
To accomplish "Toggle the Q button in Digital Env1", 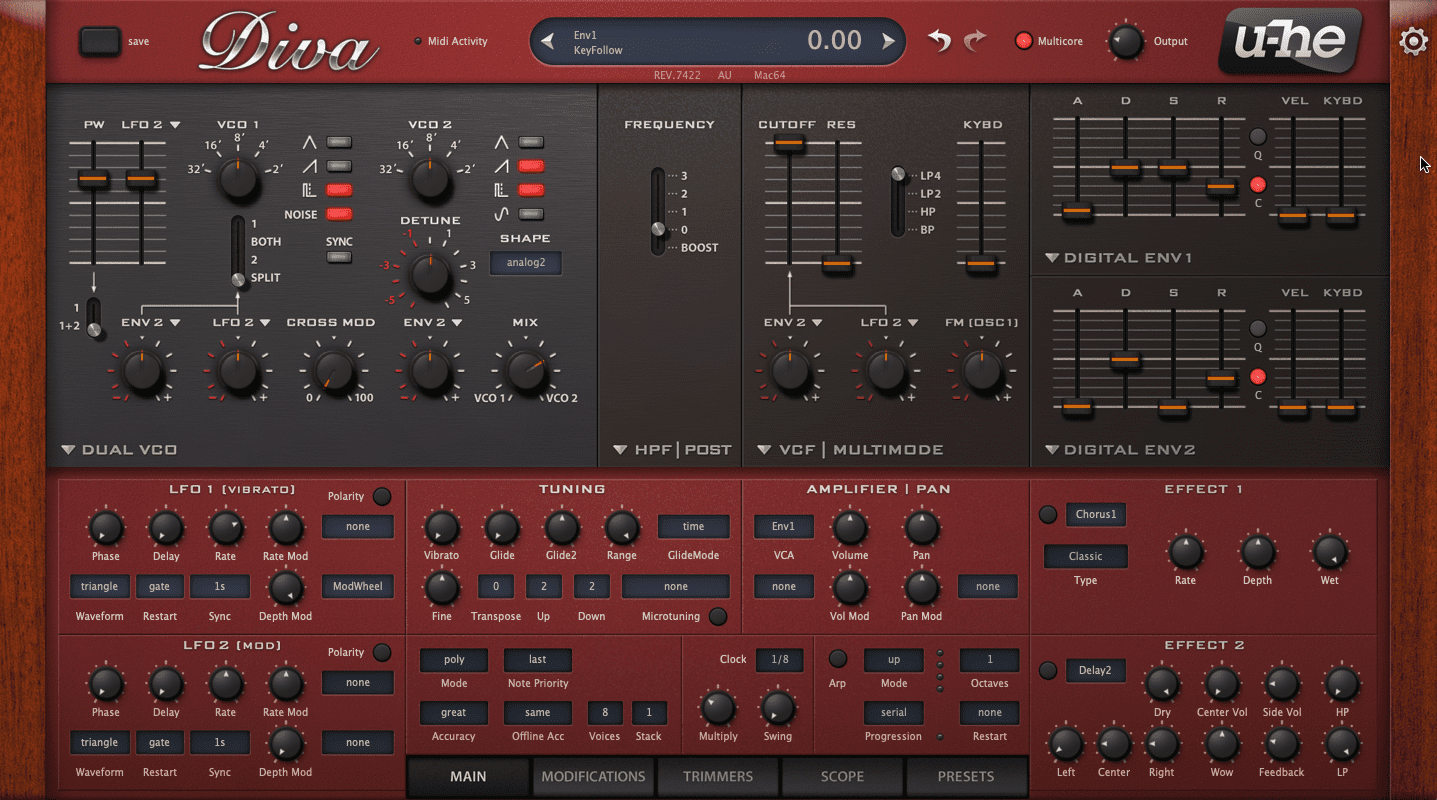I will coord(1258,136).
